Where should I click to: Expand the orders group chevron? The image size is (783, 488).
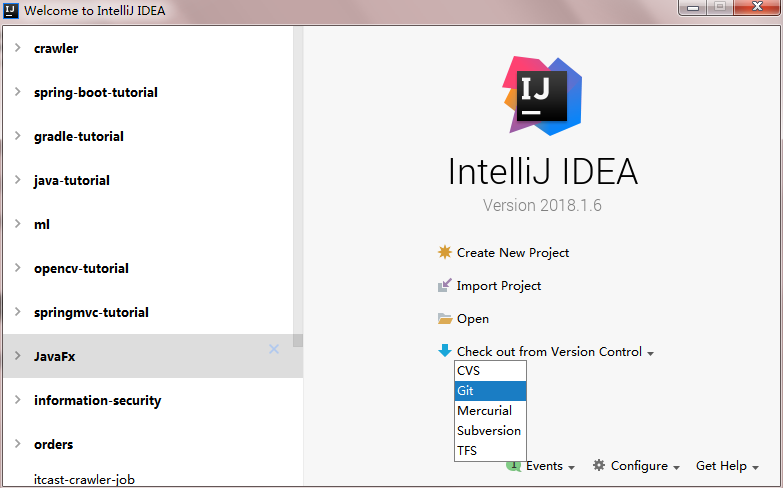[17, 444]
